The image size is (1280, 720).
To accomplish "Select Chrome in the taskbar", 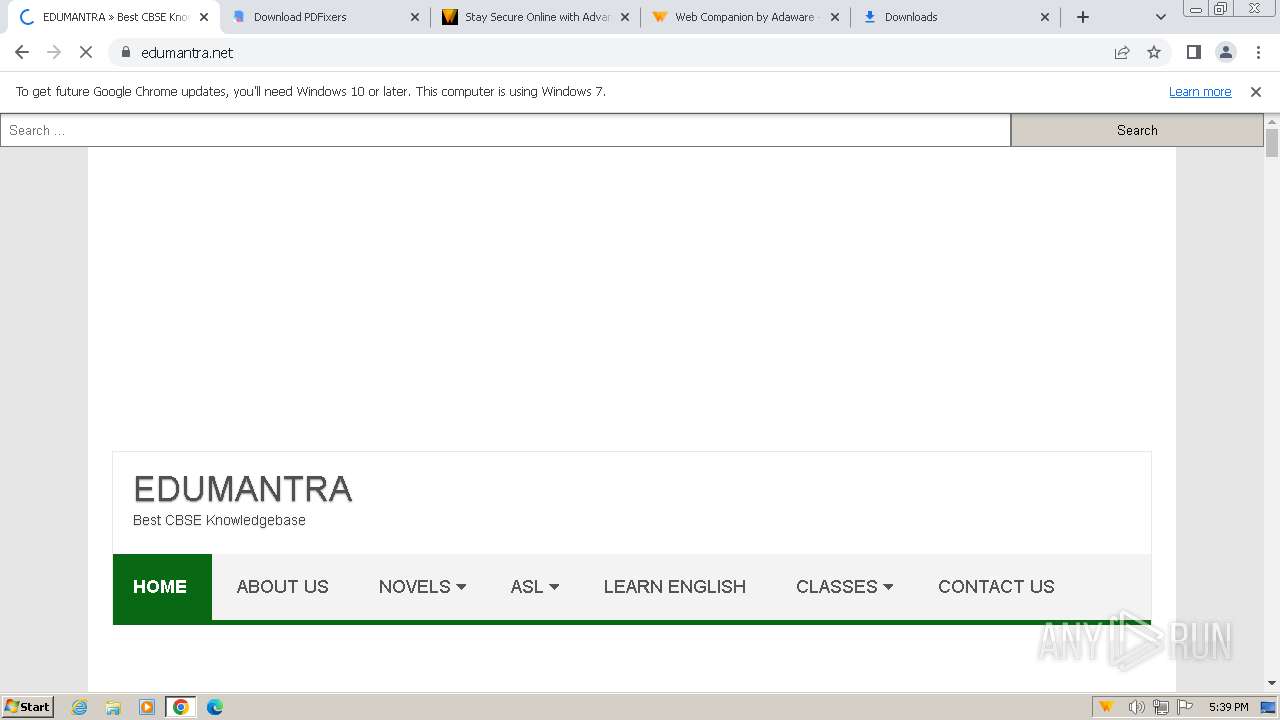I will [181, 707].
